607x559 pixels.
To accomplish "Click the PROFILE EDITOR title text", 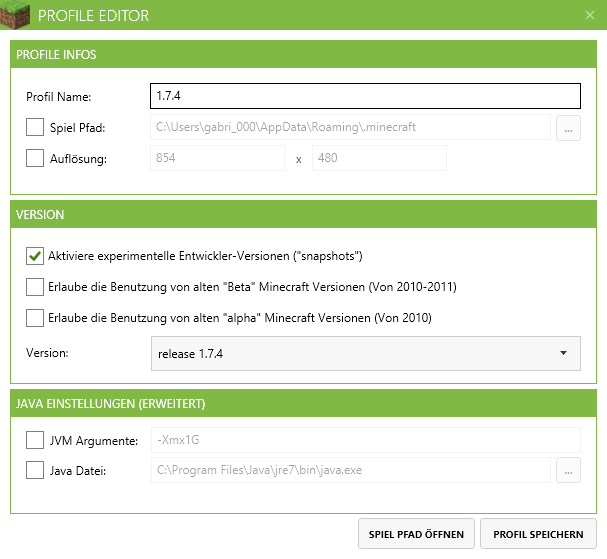I will (93, 15).
